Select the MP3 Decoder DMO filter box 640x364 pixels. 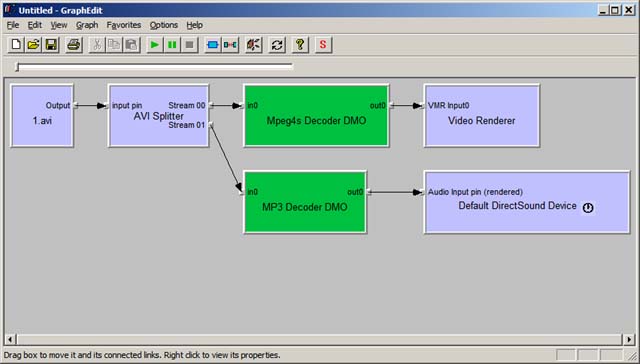305,202
